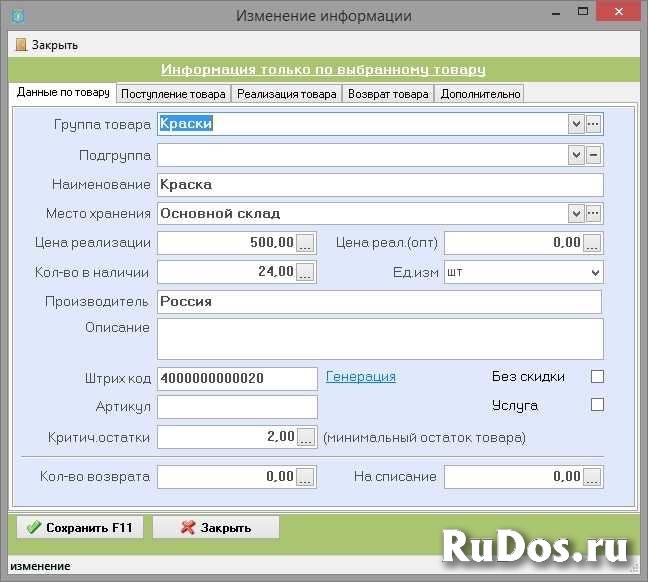The width and height of the screenshot is (648, 582).
Task: Open the Реализация товара tab
Action: pyautogui.click(x=286, y=94)
